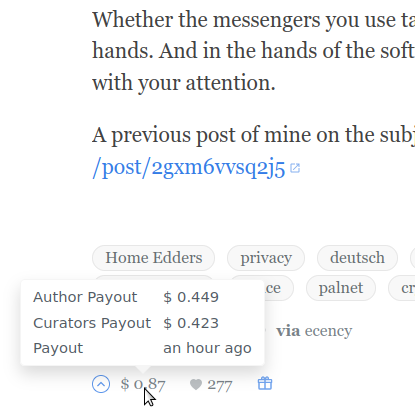Click the 'an hour ago' payout time
Image resolution: width=415 pixels, height=409 pixels.
pos(207,348)
